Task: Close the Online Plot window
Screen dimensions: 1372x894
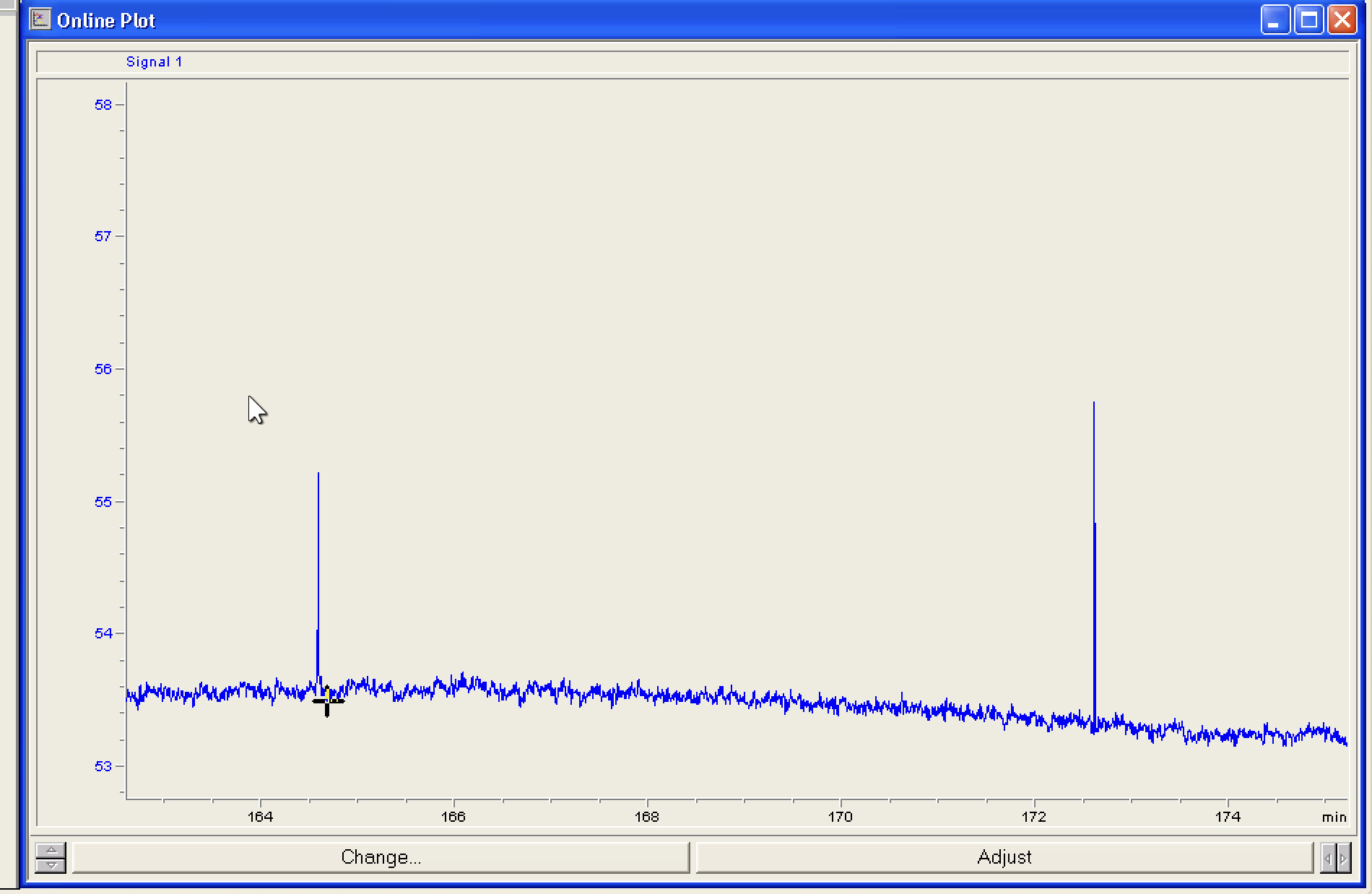Action: (1342, 19)
